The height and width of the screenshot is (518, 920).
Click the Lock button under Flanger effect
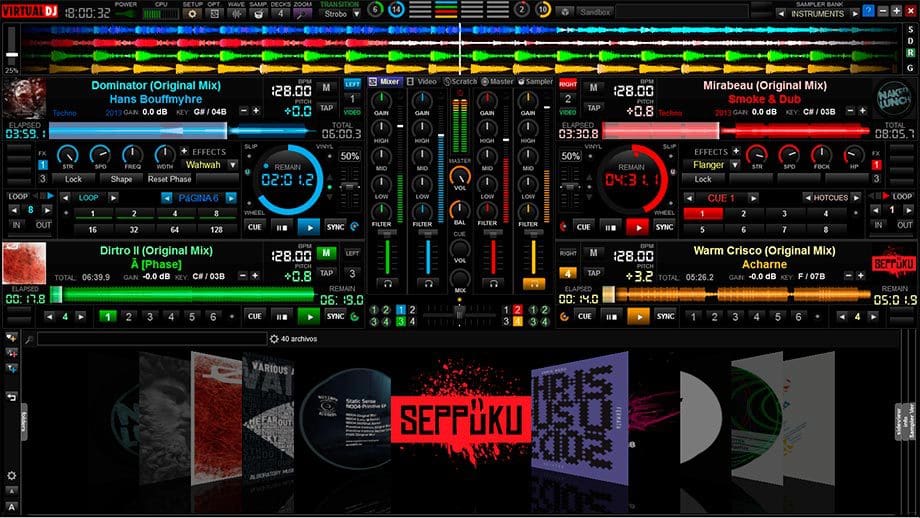[703, 179]
